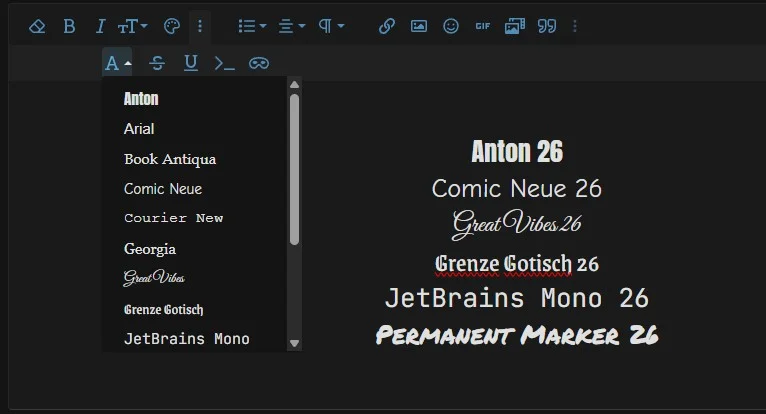Choose JetBrains Mono font in list
766x414 pixels.
pos(187,338)
